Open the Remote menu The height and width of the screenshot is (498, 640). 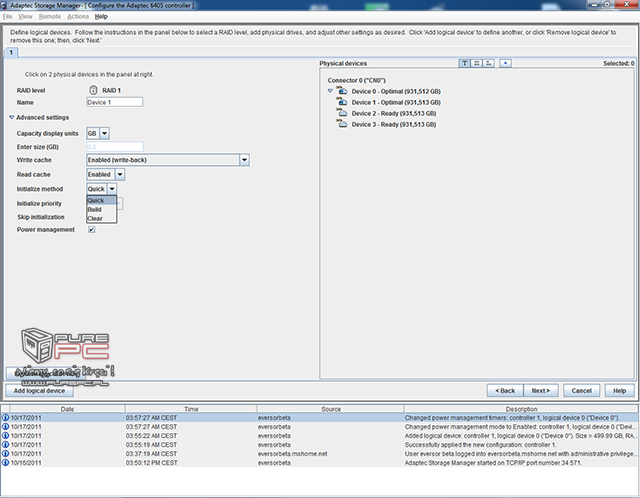click(x=50, y=17)
